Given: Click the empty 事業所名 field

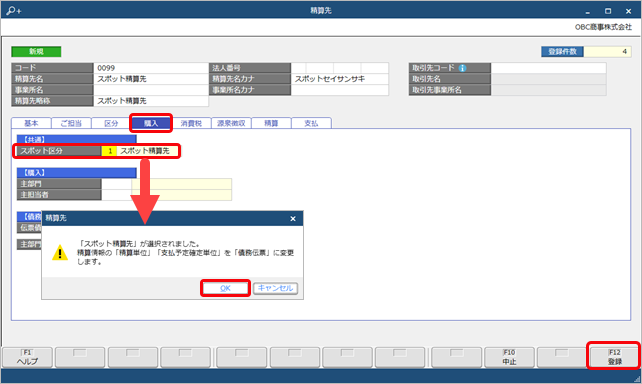Looking at the screenshot, I should coord(151,90).
